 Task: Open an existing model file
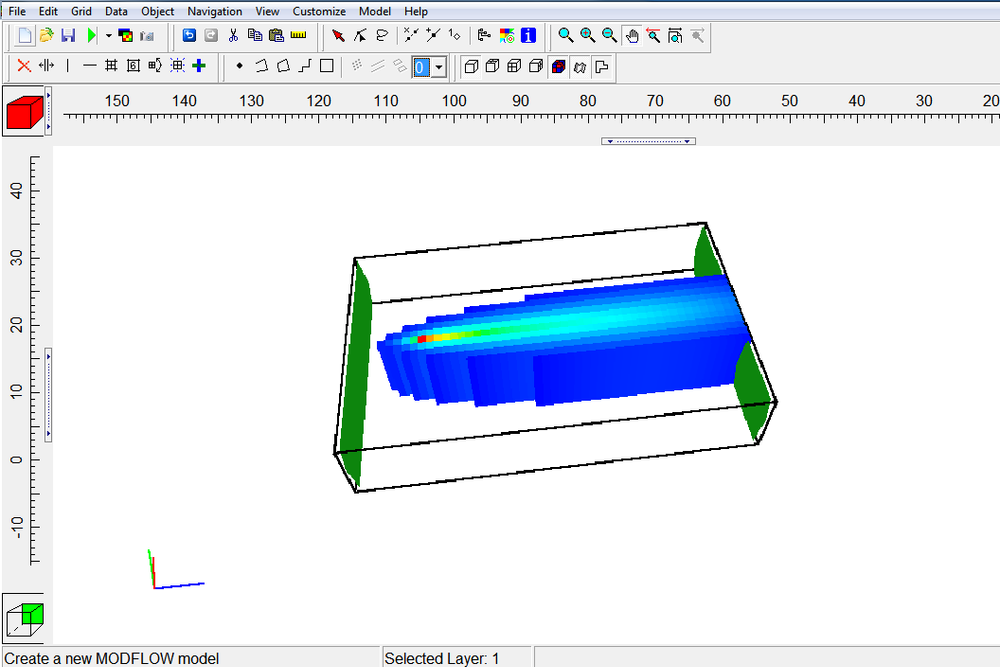click(x=45, y=35)
